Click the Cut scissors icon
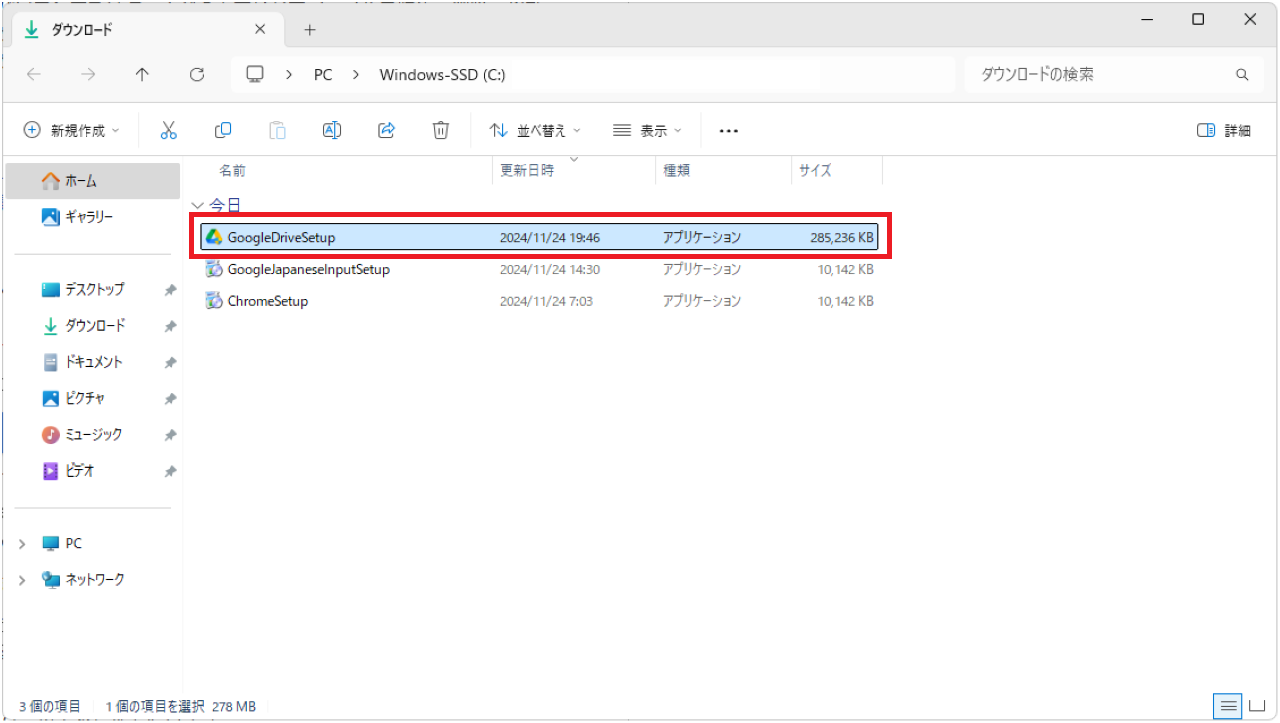This screenshot has width=1280, height=723. (168, 130)
